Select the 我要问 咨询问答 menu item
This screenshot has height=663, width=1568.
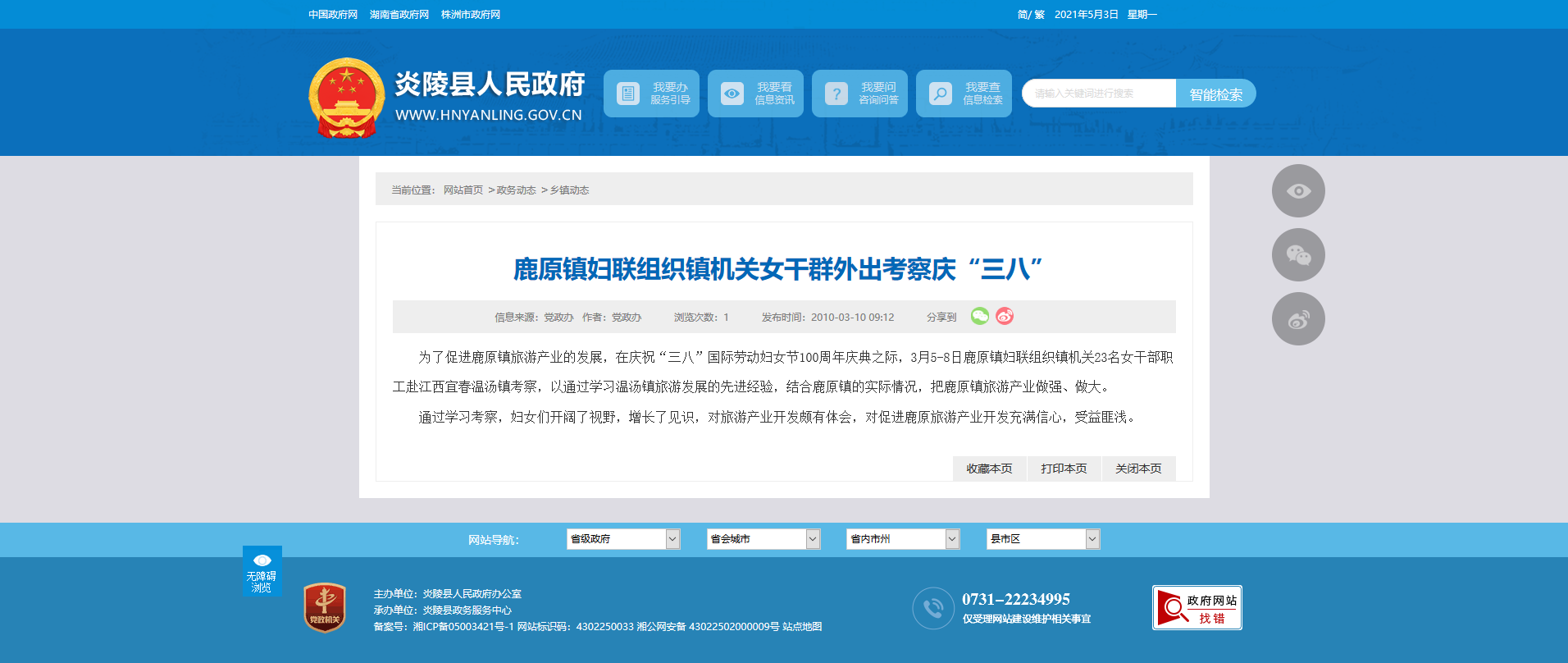pyautogui.click(x=859, y=94)
